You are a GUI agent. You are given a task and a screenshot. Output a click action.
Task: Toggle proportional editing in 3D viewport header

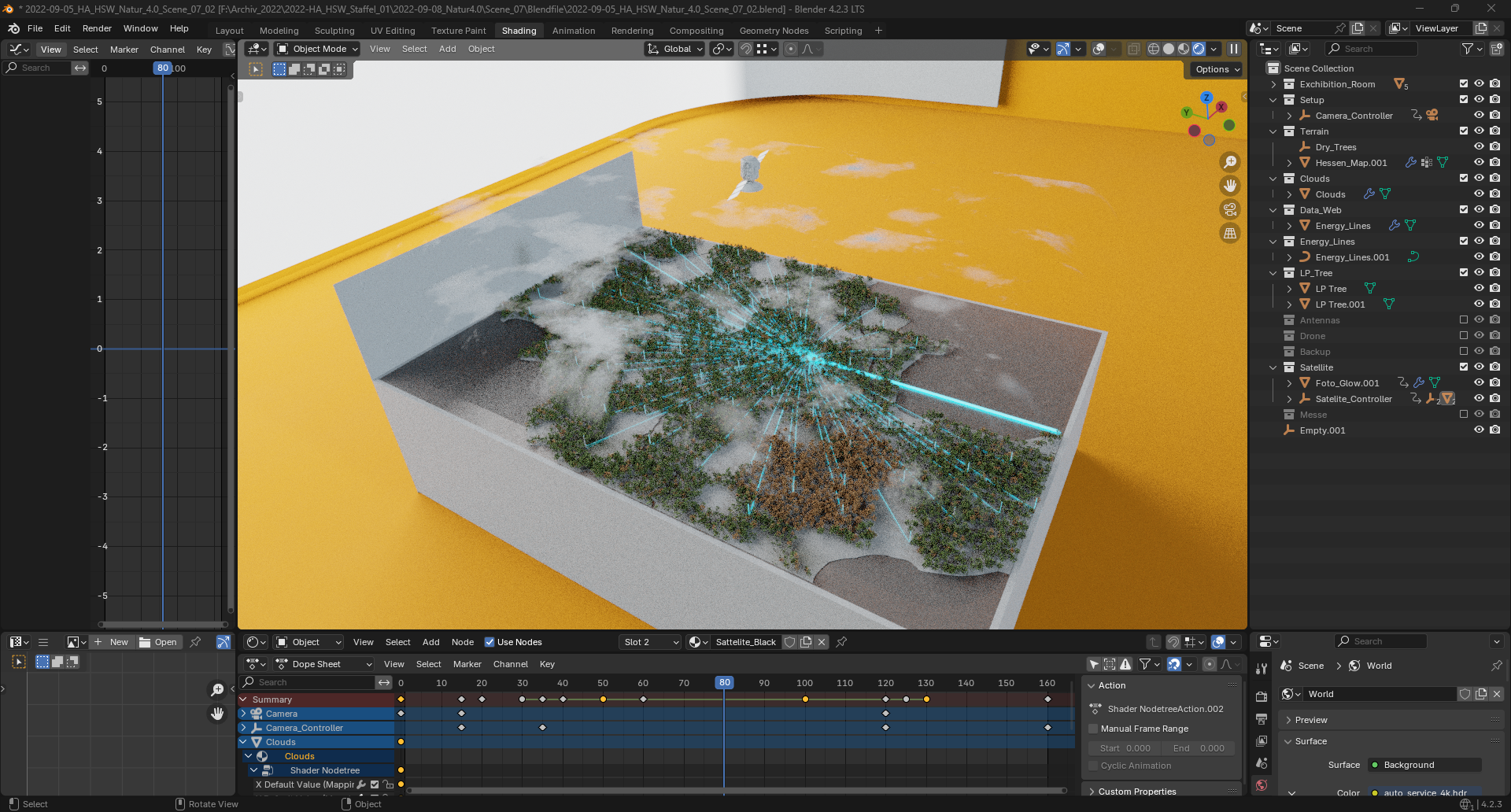point(791,49)
